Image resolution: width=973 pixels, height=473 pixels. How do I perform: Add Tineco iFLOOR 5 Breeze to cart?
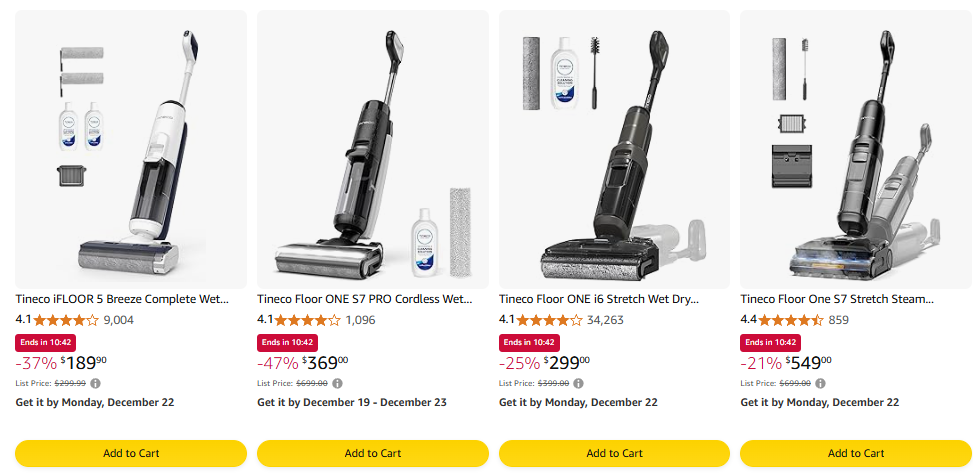click(x=131, y=453)
